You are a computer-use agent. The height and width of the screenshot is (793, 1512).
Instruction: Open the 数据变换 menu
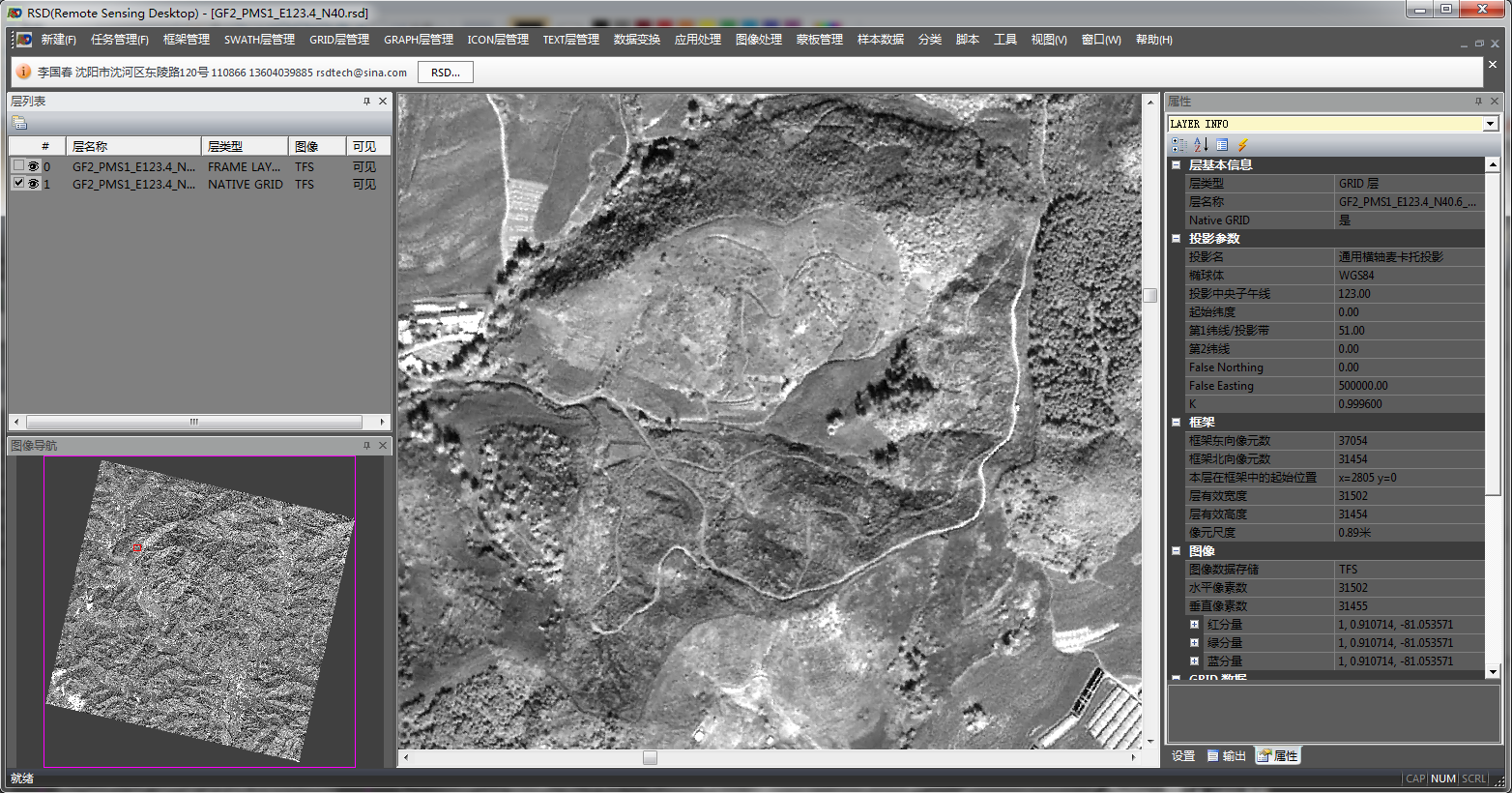[637, 40]
